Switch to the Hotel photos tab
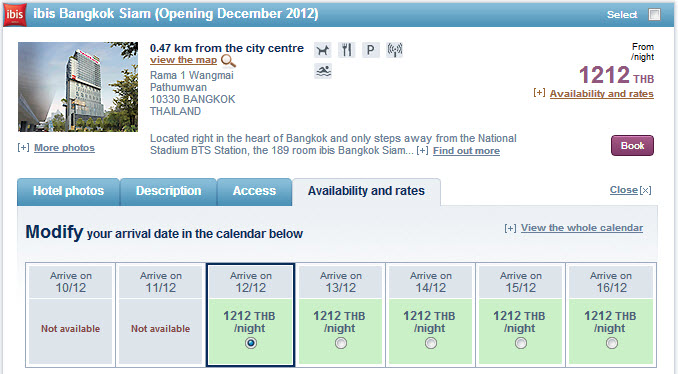678x374 pixels. click(68, 191)
